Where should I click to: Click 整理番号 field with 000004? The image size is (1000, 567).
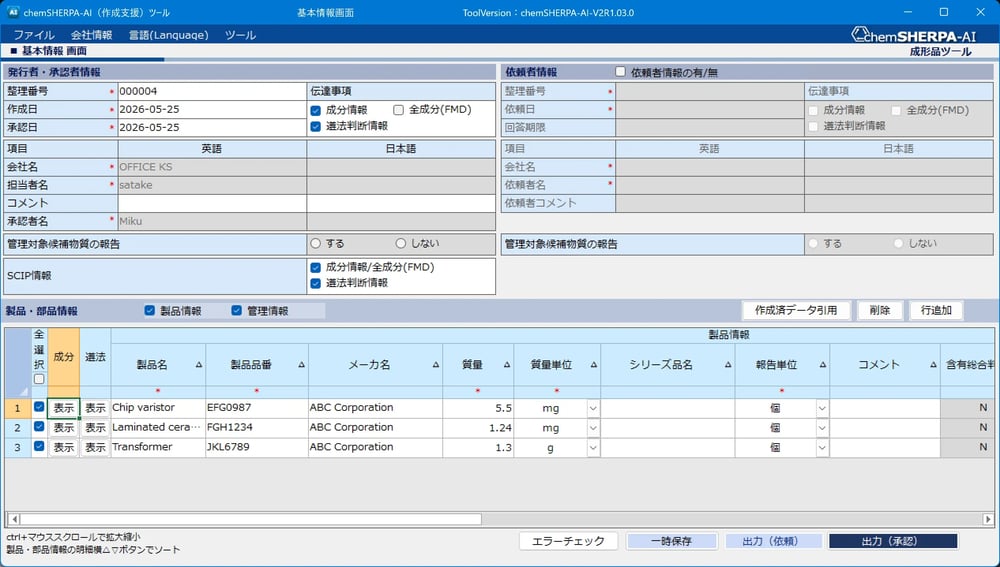coord(212,91)
